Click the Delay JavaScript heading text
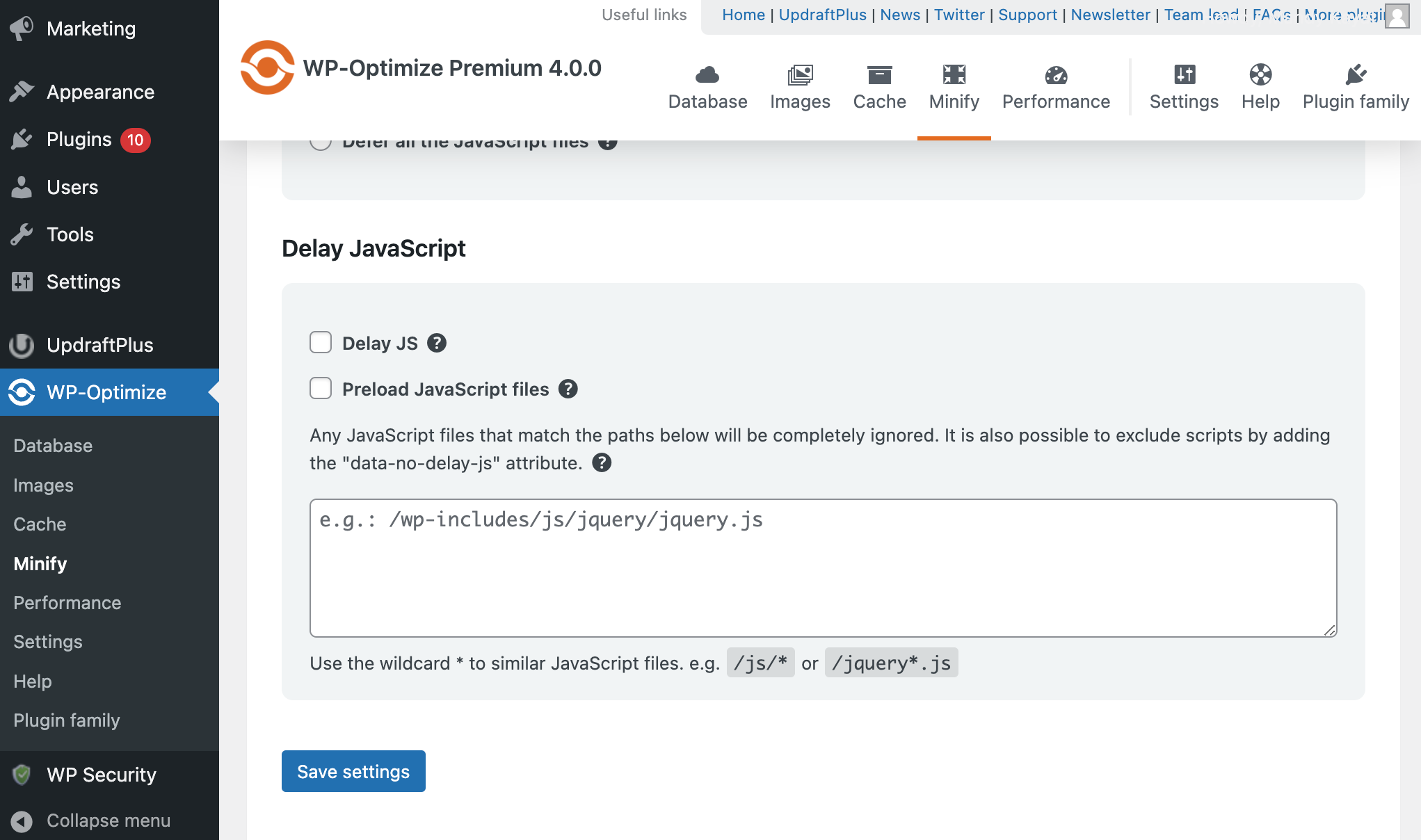The height and width of the screenshot is (840, 1421). [x=374, y=248]
